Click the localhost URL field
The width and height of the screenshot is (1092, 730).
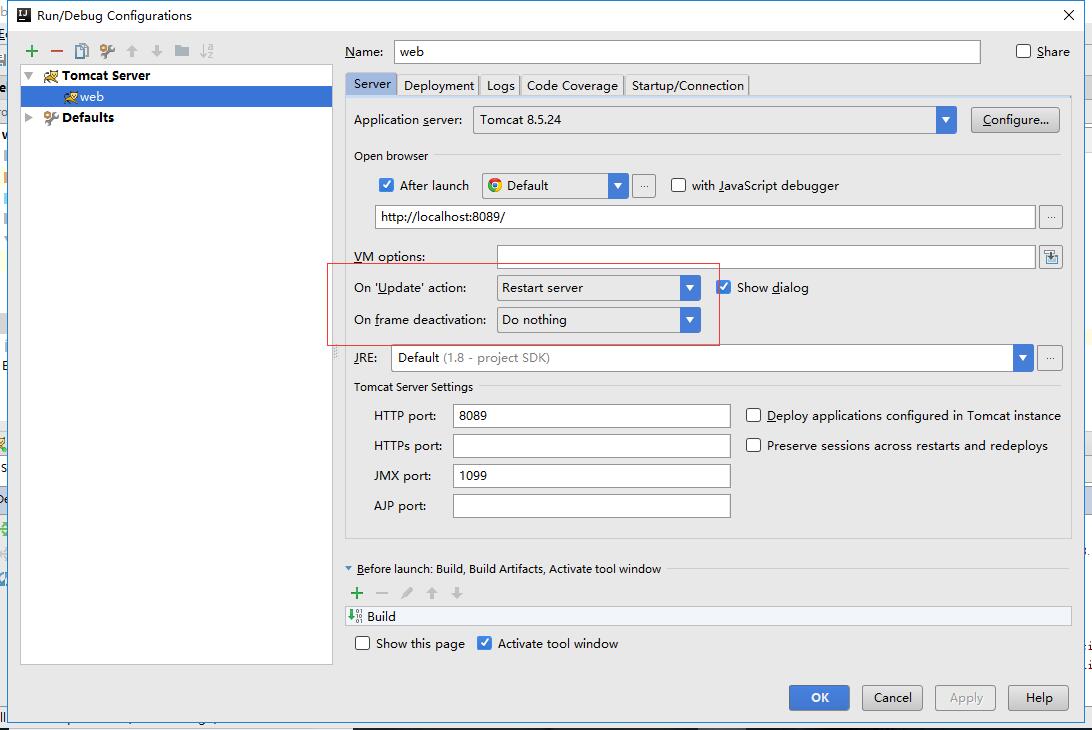point(705,217)
